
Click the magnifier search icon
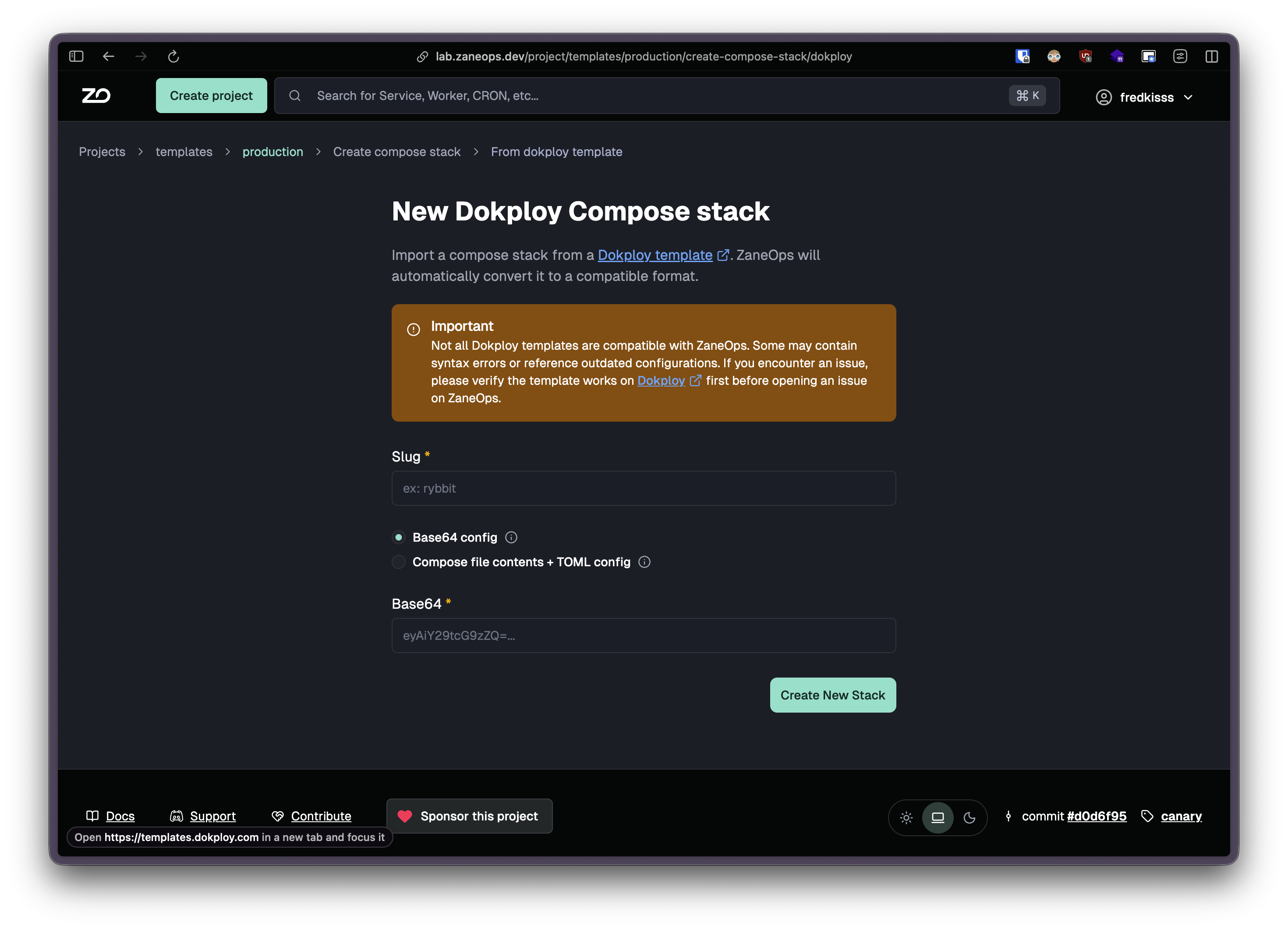295,96
